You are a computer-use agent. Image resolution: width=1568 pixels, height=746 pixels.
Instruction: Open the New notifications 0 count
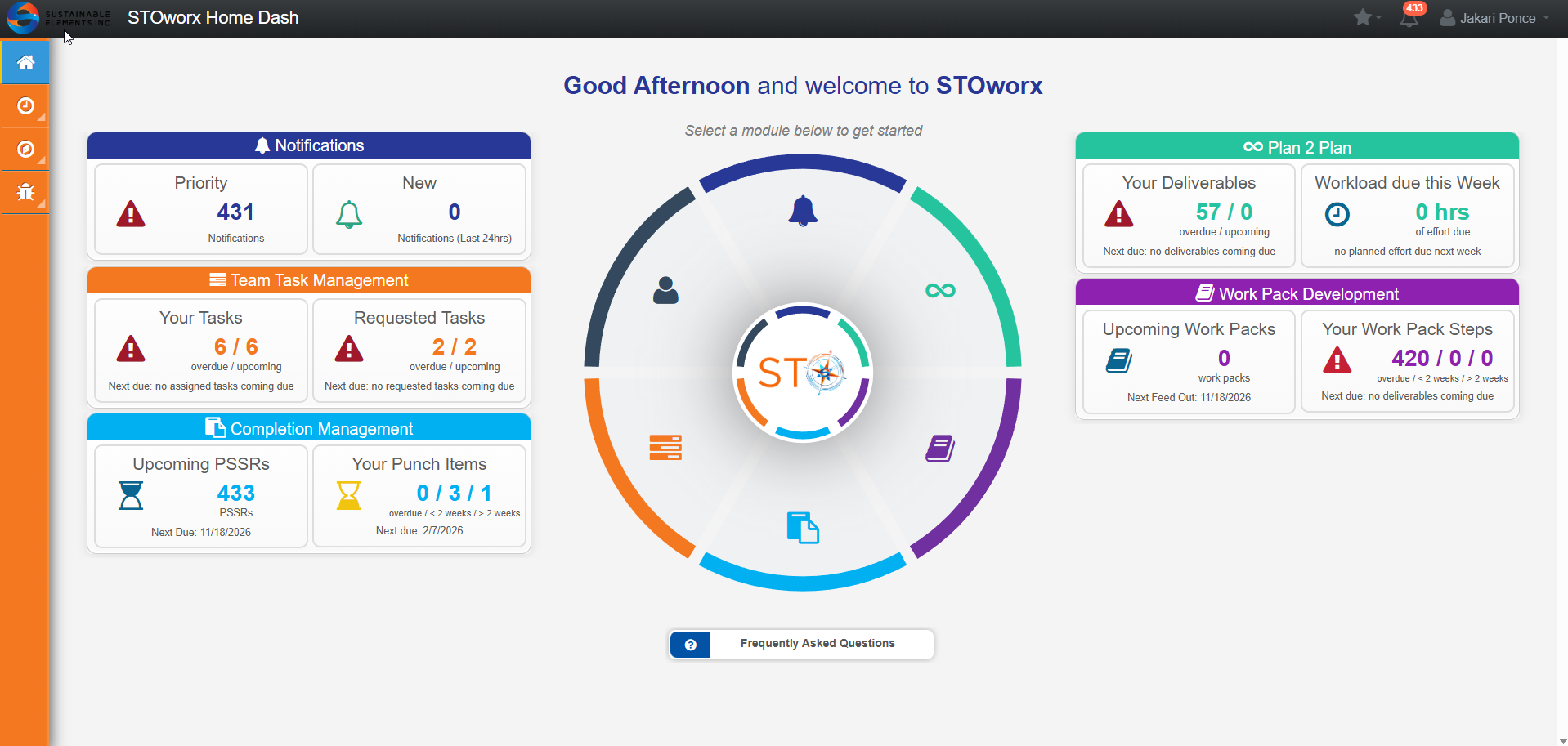pyautogui.click(x=455, y=212)
